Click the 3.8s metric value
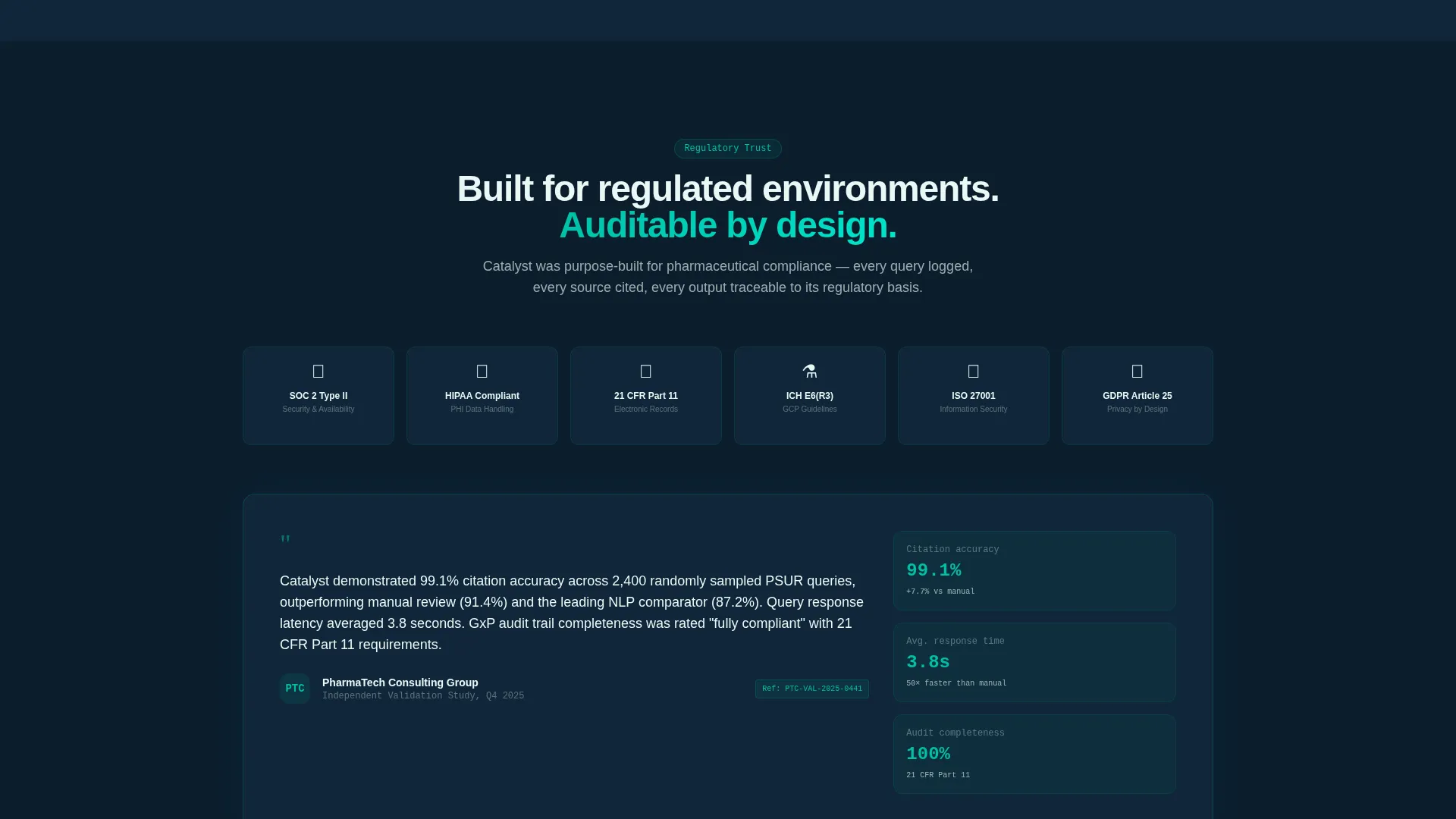Image resolution: width=1456 pixels, height=819 pixels. 928,662
